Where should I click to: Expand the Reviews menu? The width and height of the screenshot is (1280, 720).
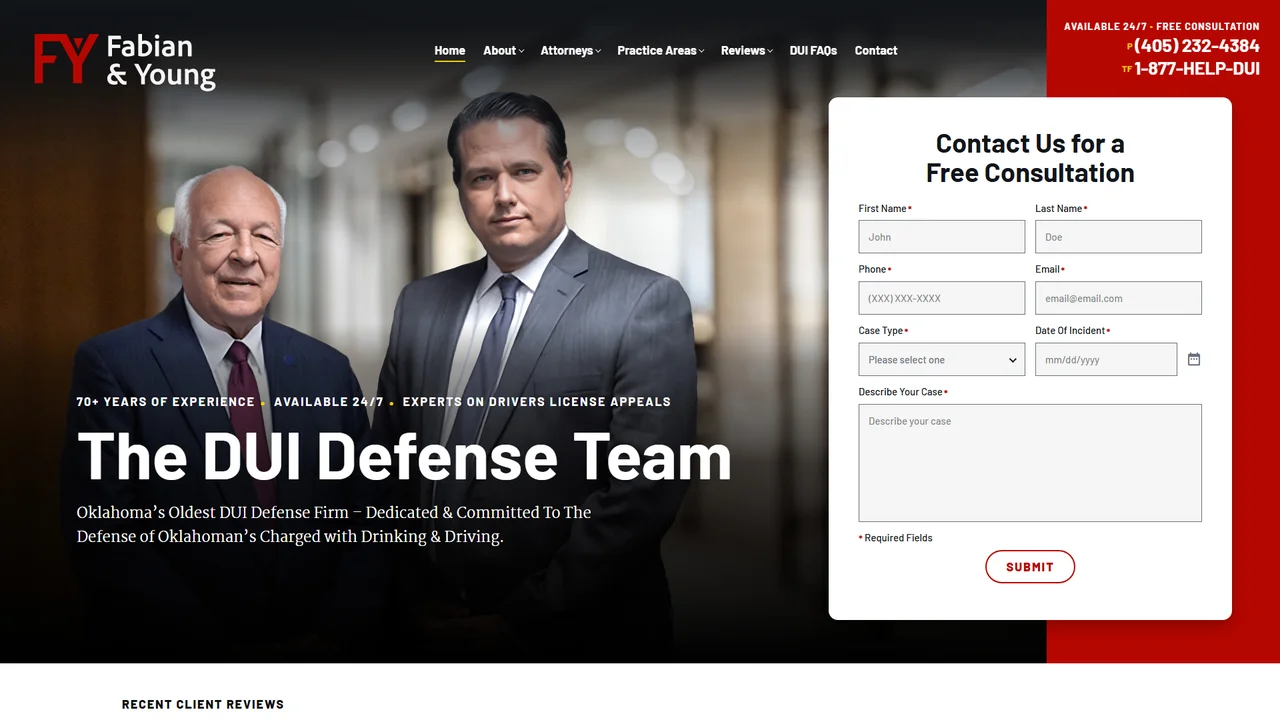click(746, 50)
